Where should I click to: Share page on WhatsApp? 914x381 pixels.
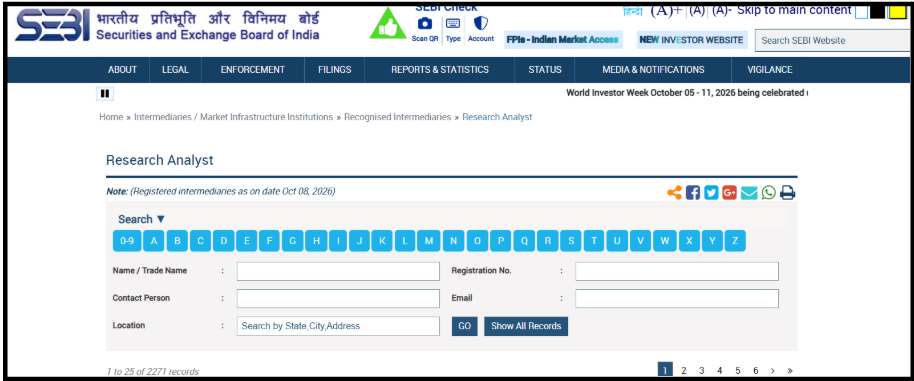769,192
